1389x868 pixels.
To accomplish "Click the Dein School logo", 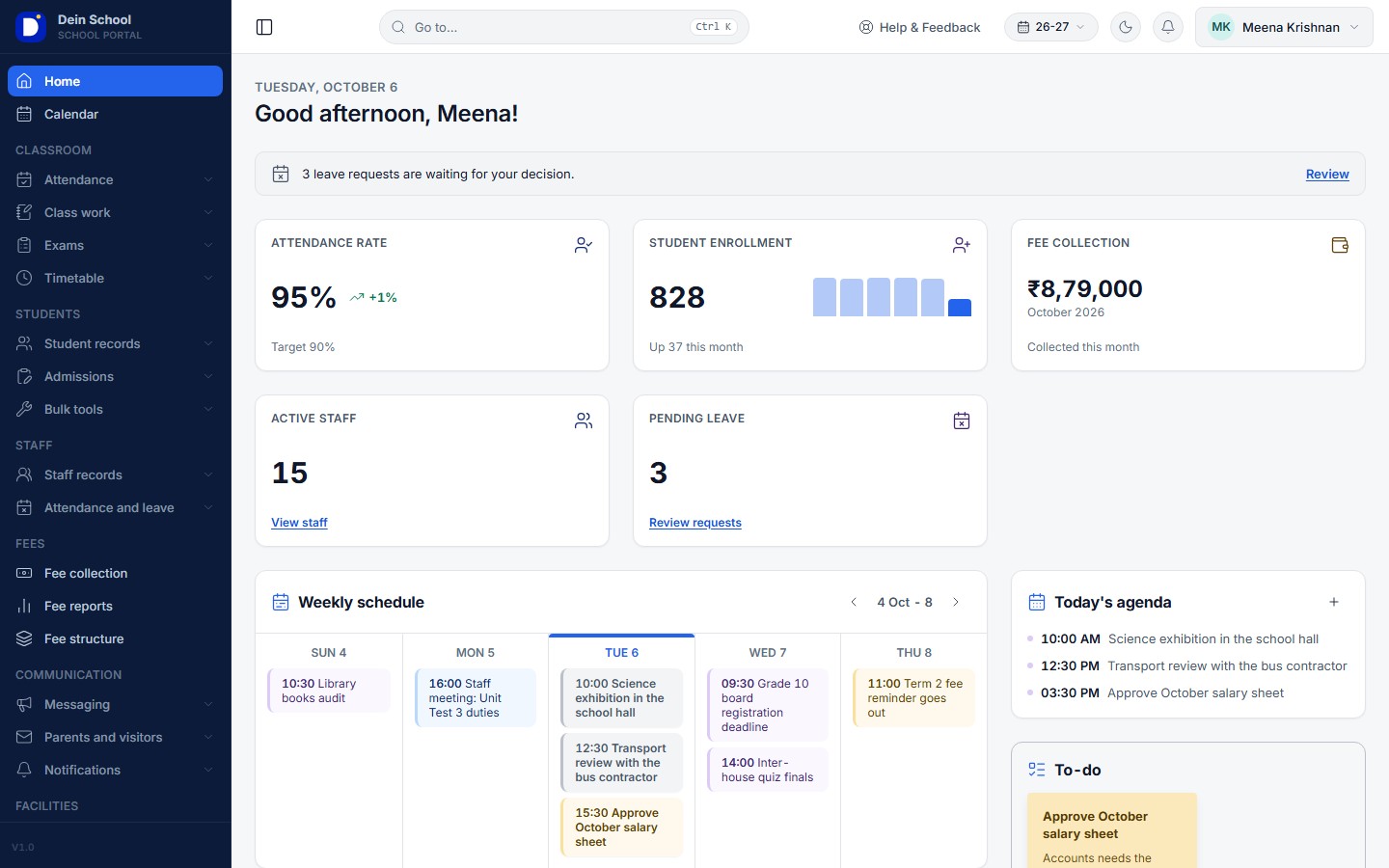I will pos(31,27).
